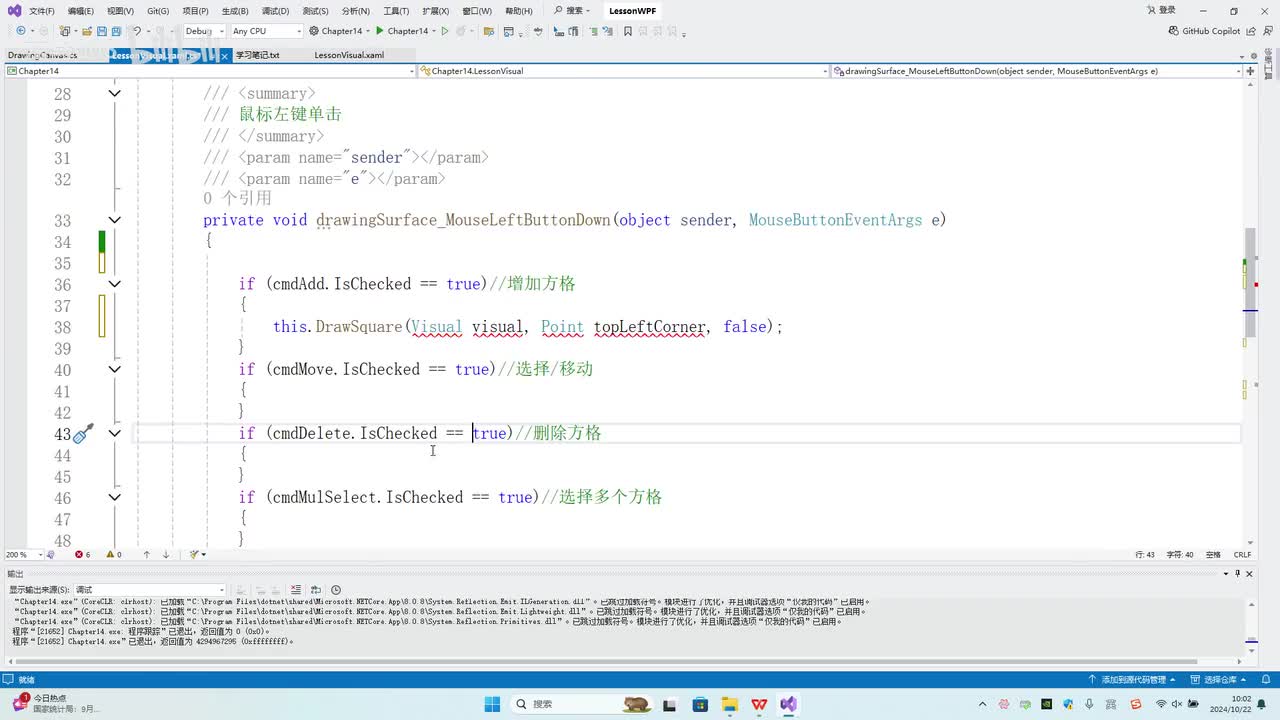Click the Undo toolbar icon

tap(137, 31)
